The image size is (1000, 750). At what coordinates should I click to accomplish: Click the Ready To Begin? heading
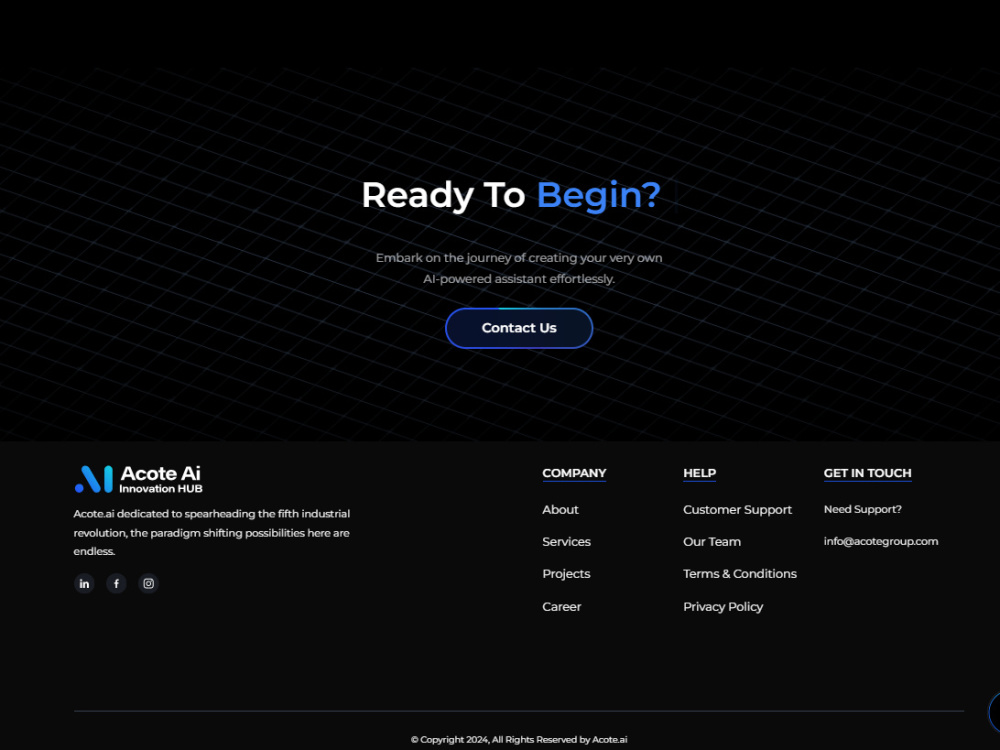[511, 195]
